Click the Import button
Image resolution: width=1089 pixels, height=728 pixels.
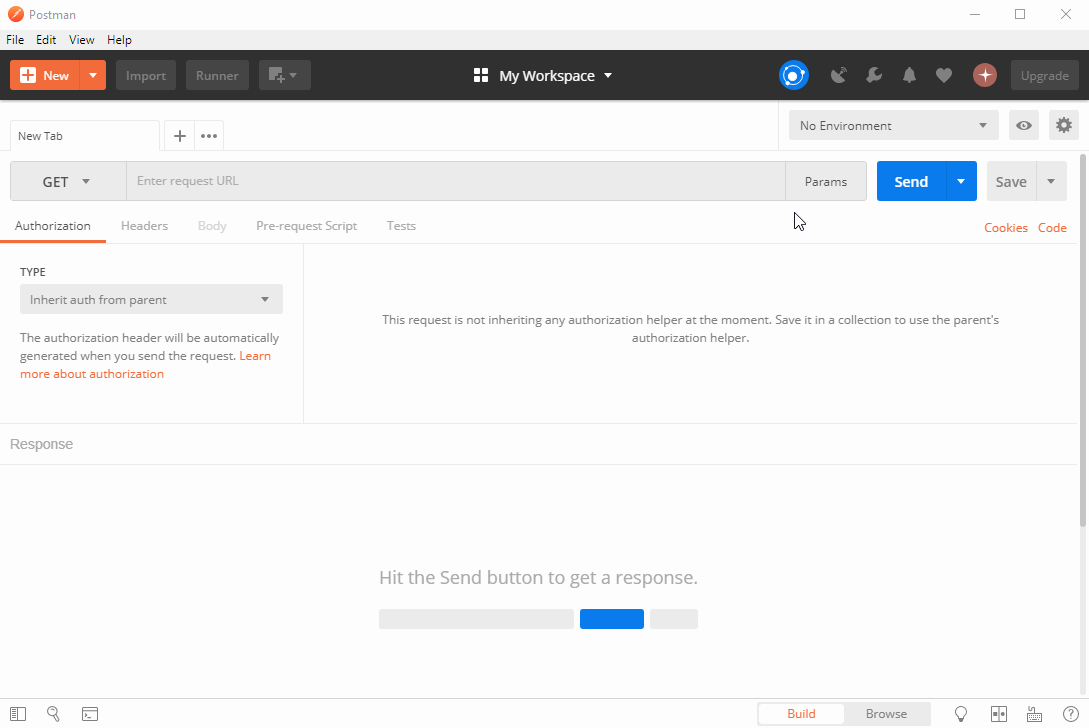coord(146,75)
